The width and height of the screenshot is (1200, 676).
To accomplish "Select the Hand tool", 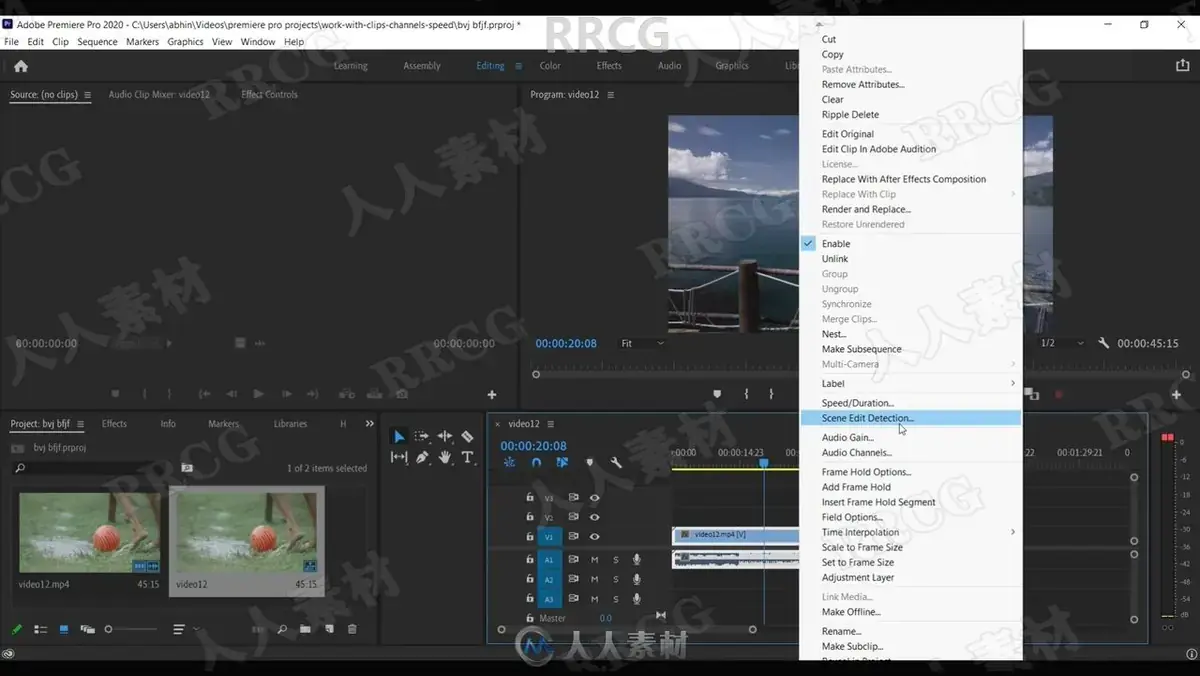I will (445, 458).
